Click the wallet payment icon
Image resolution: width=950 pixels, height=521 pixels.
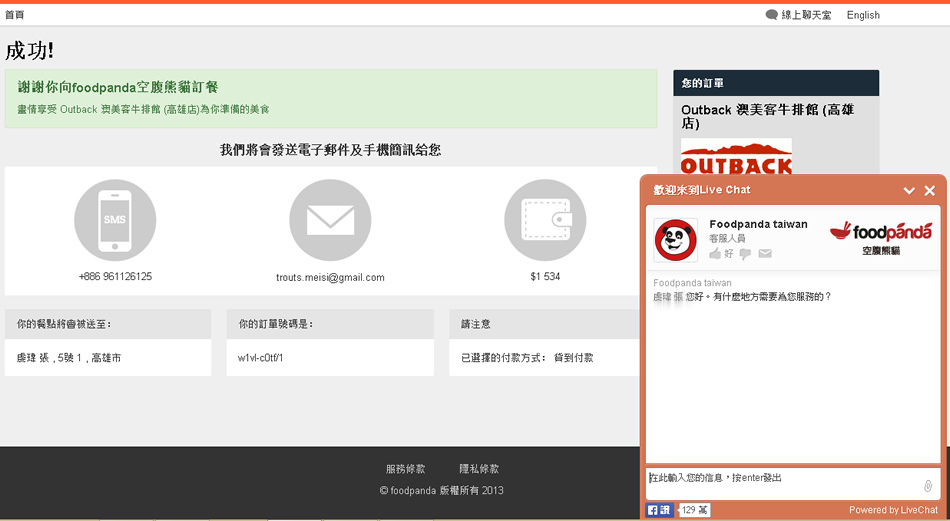click(x=545, y=220)
